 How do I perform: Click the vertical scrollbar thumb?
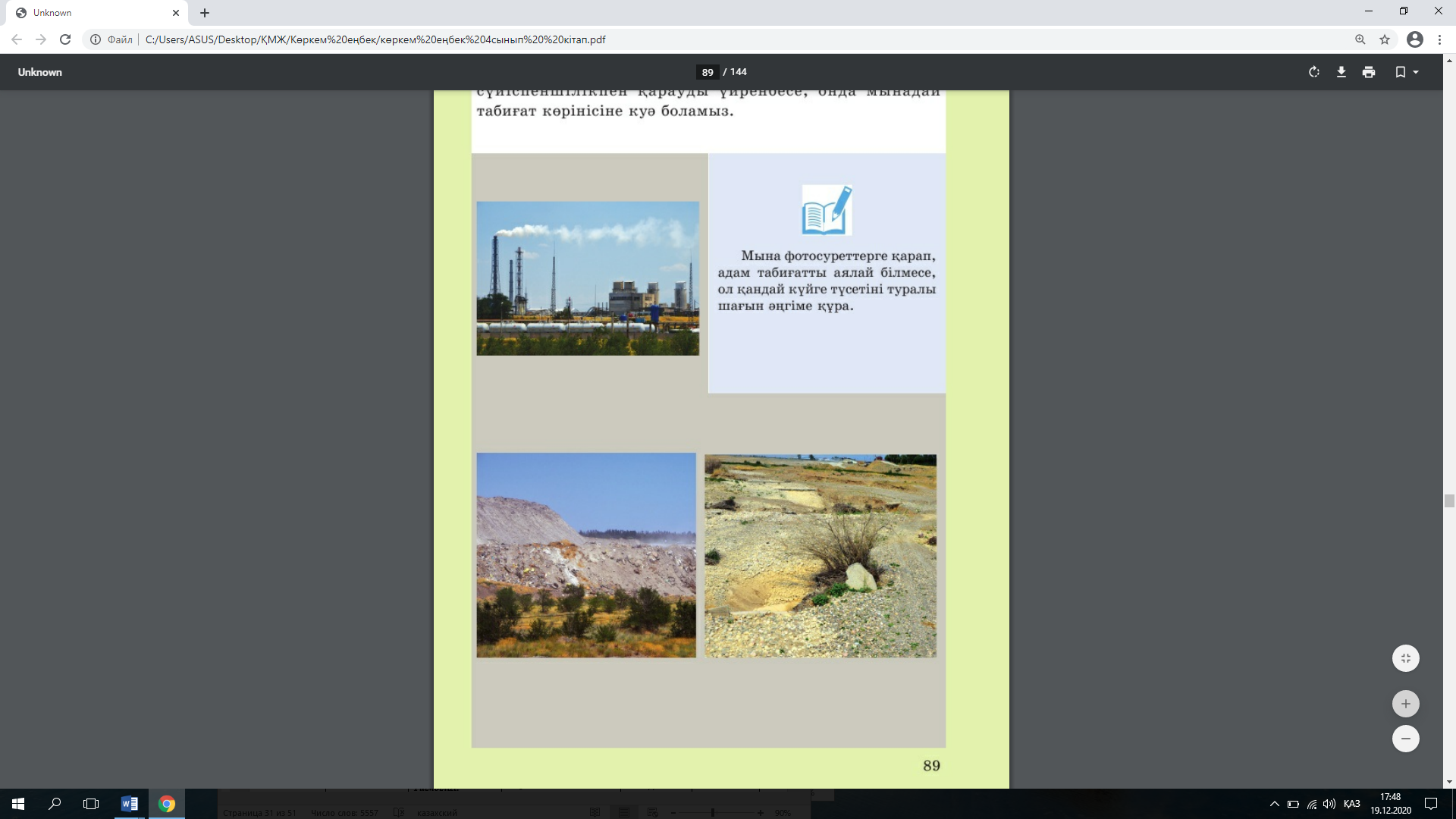1449,500
